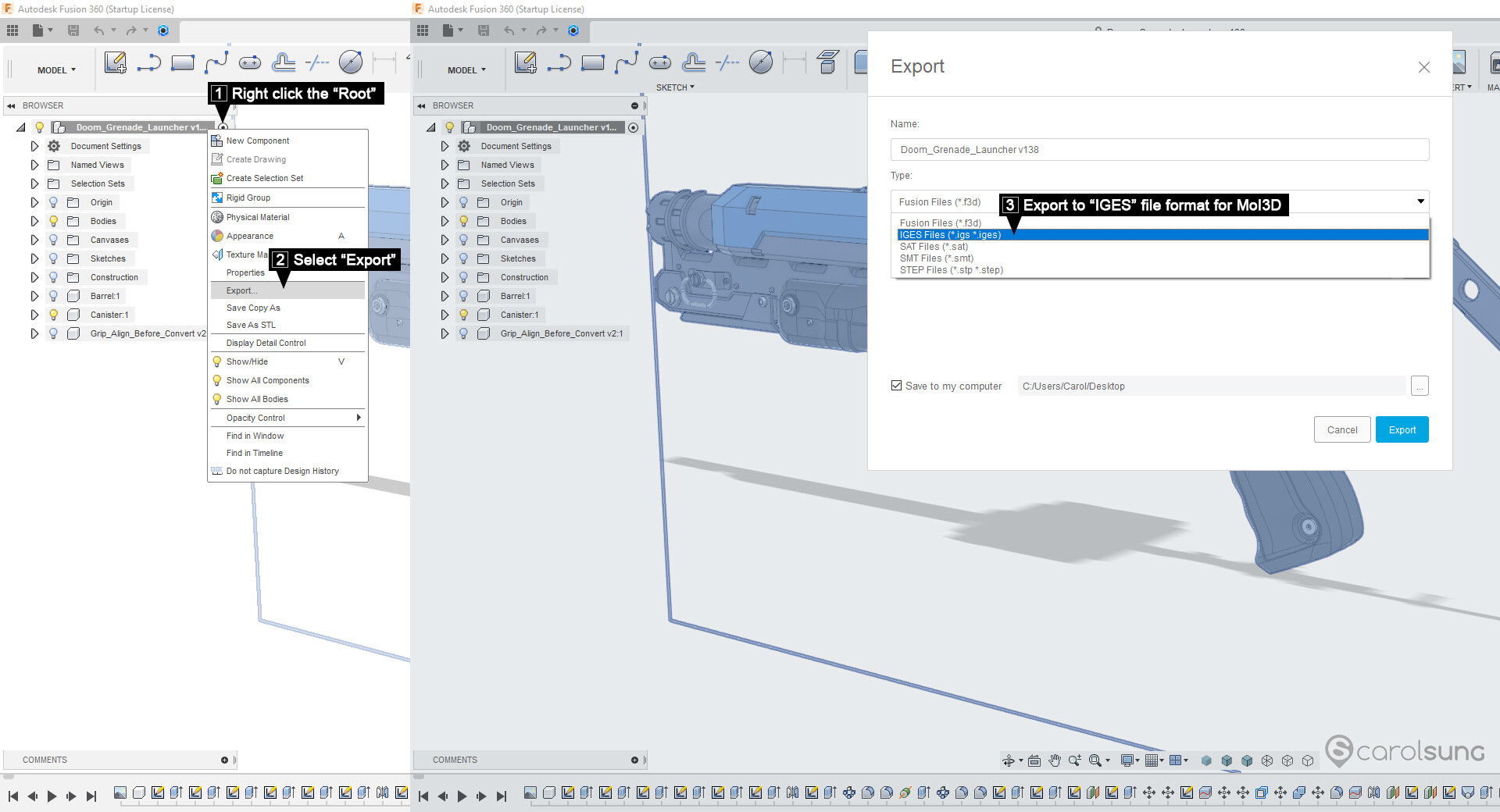The width and height of the screenshot is (1500, 812).
Task: Collapse root Doom_Grenade_Launcher node in left browser
Action: 21,127
